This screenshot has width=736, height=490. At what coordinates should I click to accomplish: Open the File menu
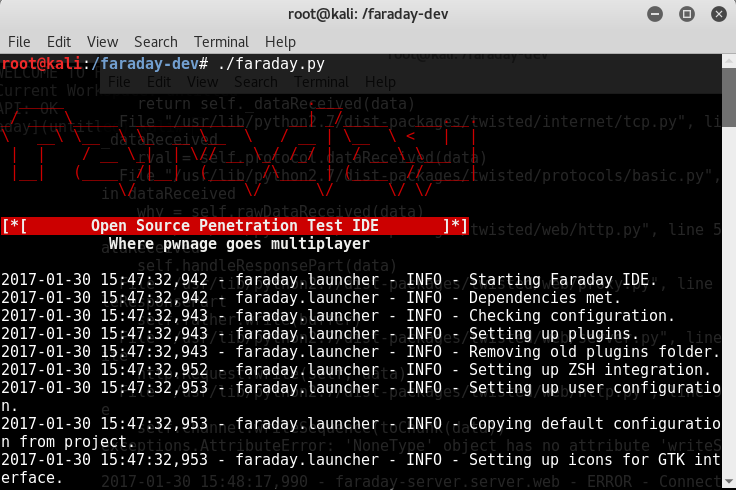19,42
